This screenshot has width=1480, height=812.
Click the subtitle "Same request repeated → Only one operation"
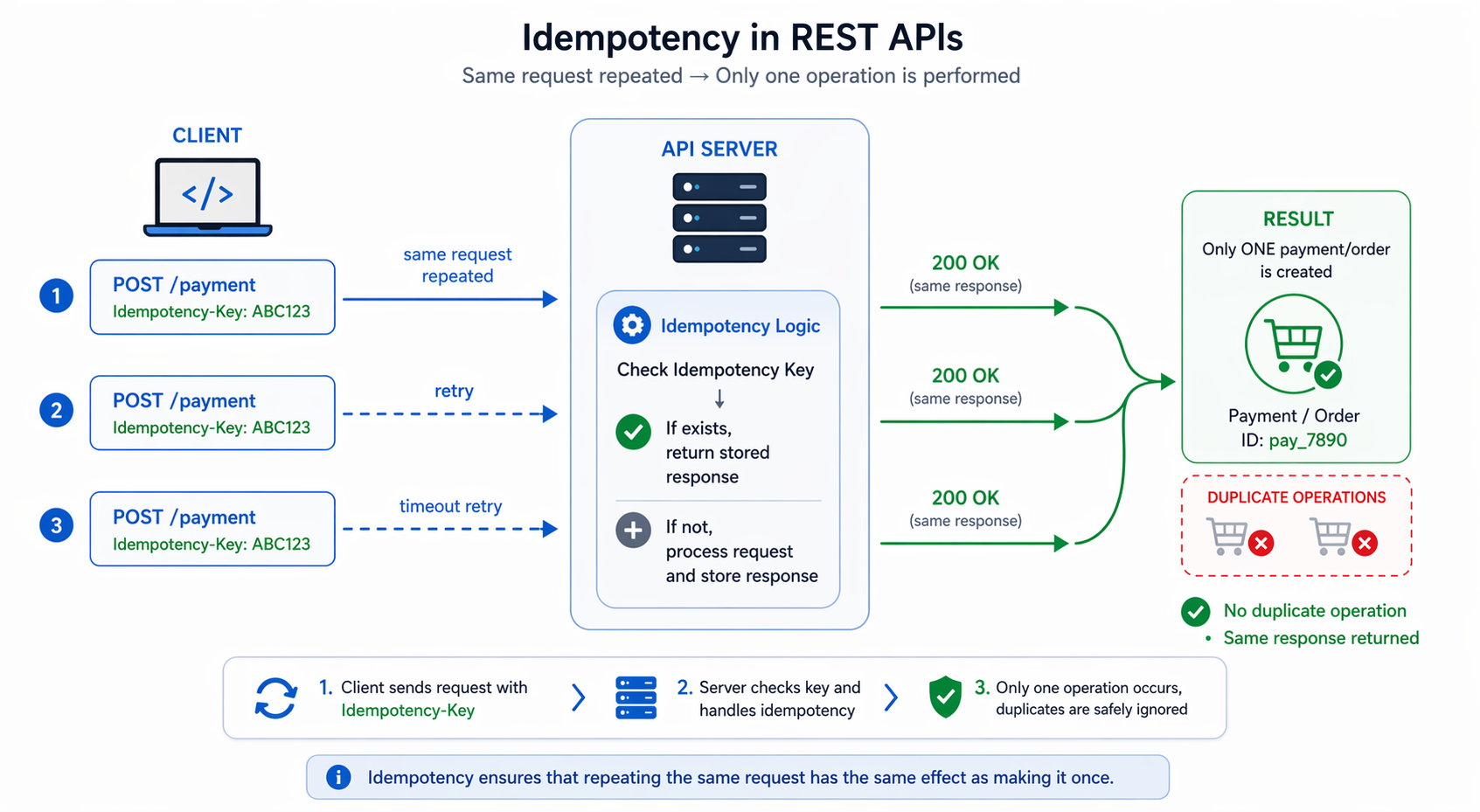(x=740, y=76)
